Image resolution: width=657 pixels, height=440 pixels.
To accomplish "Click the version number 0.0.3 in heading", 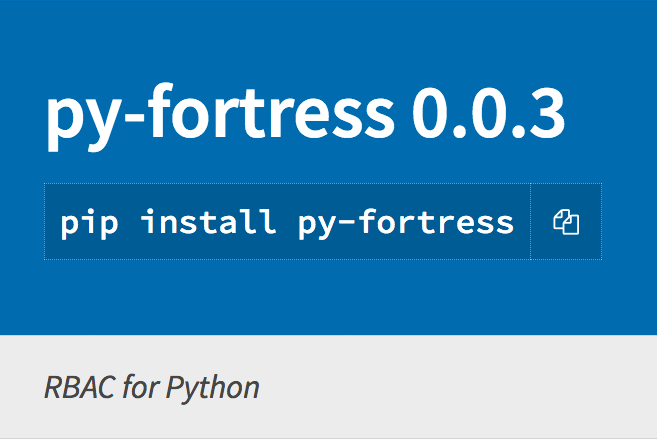I will click(x=488, y=116).
